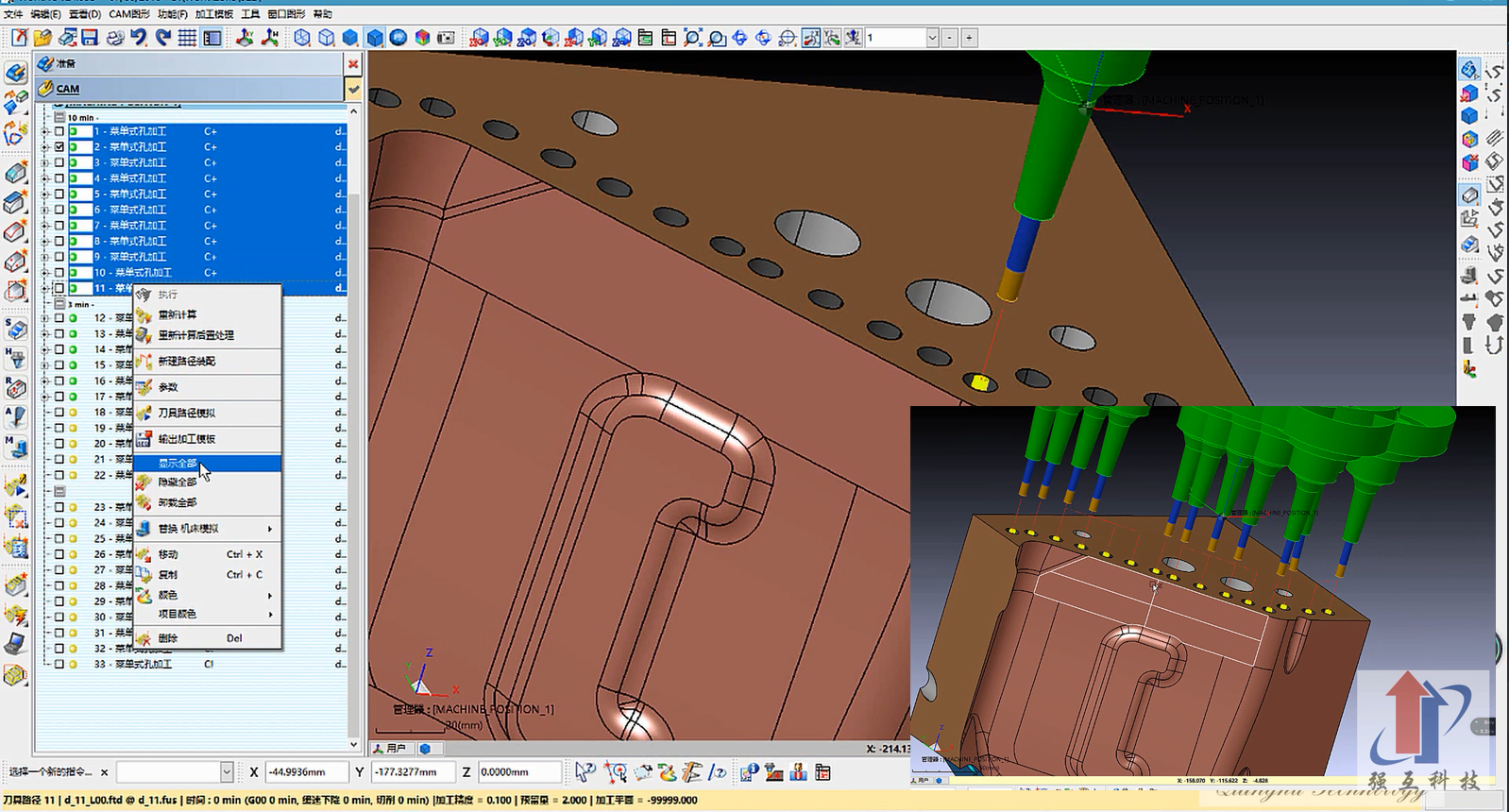Open a file with the folder icon

point(42,38)
